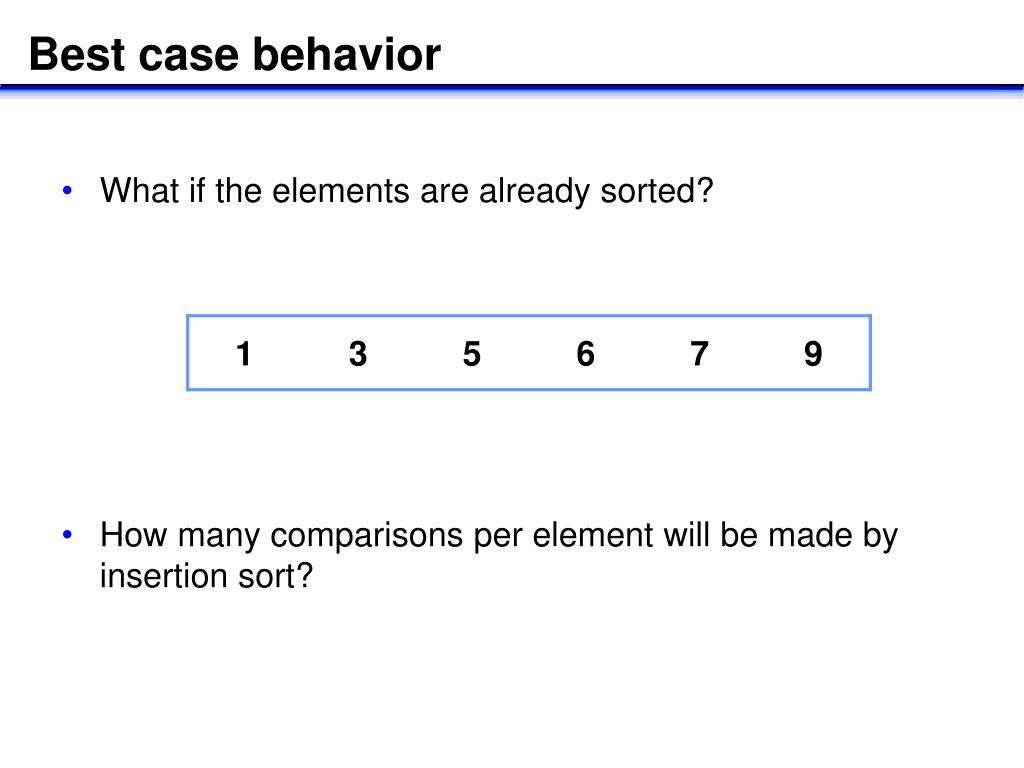Click the question about comparisons per element

(499, 555)
